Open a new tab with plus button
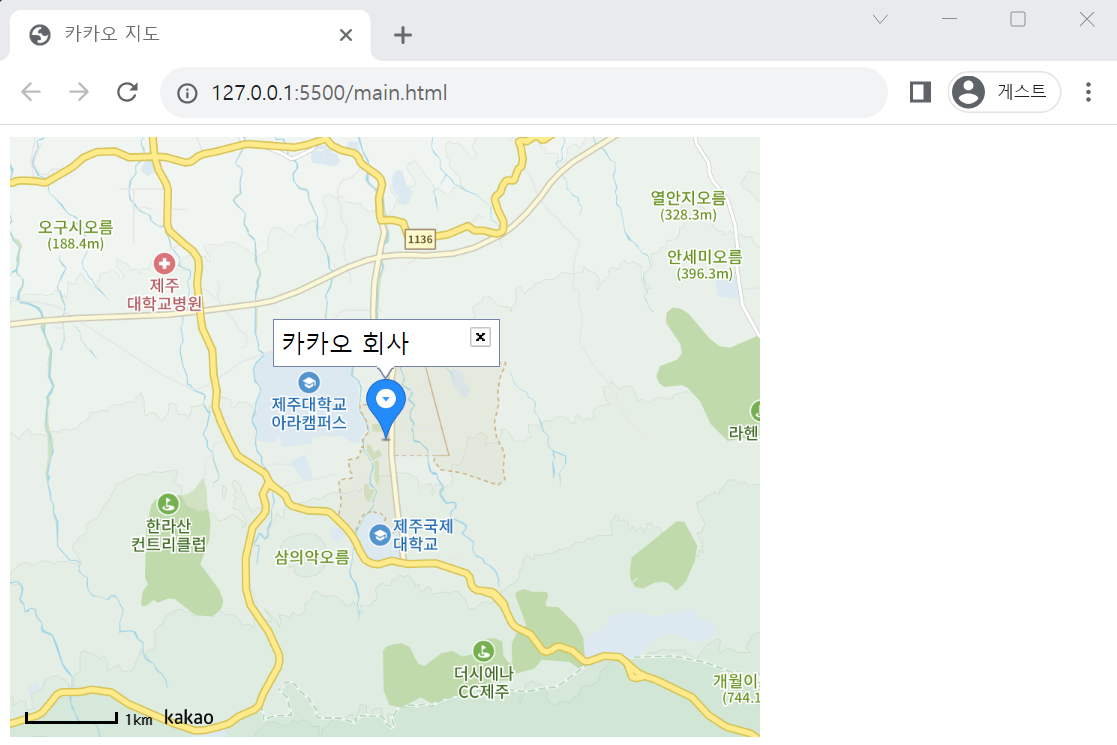Viewport: 1117px width, 745px height. coord(402,35)
